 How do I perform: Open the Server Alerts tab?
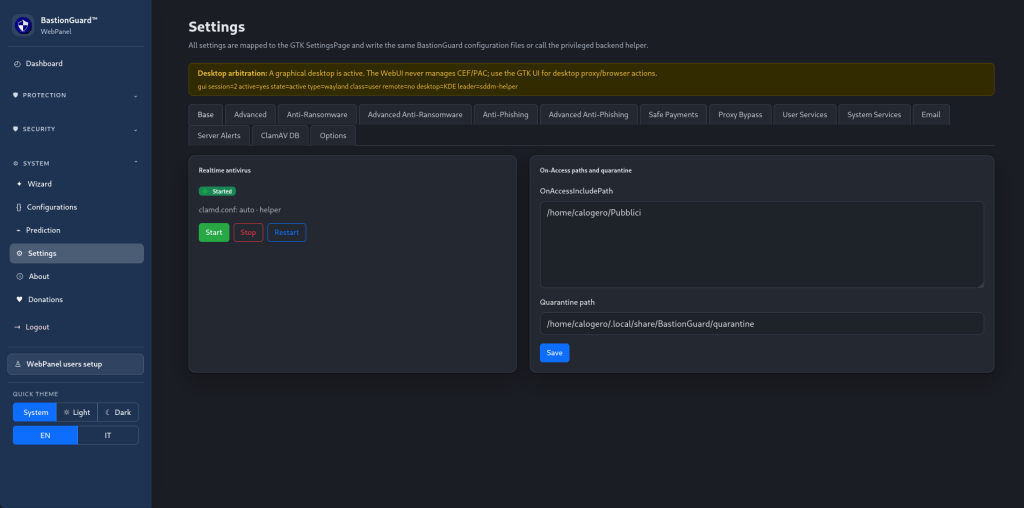point(219,135)
